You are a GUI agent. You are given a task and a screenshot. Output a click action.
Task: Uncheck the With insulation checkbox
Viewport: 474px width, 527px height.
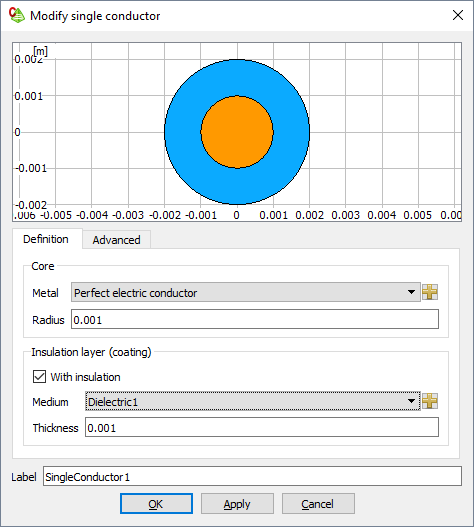tap(39, 376)
